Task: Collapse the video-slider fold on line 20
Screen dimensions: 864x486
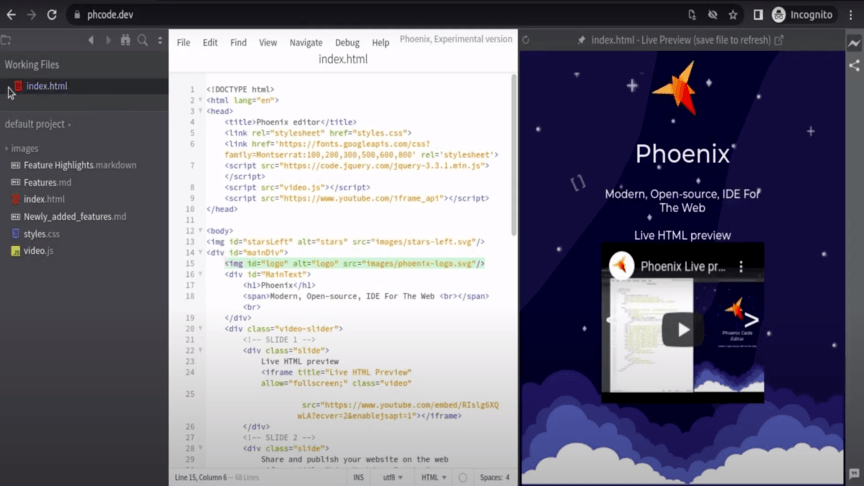Action: coord(201,328)
